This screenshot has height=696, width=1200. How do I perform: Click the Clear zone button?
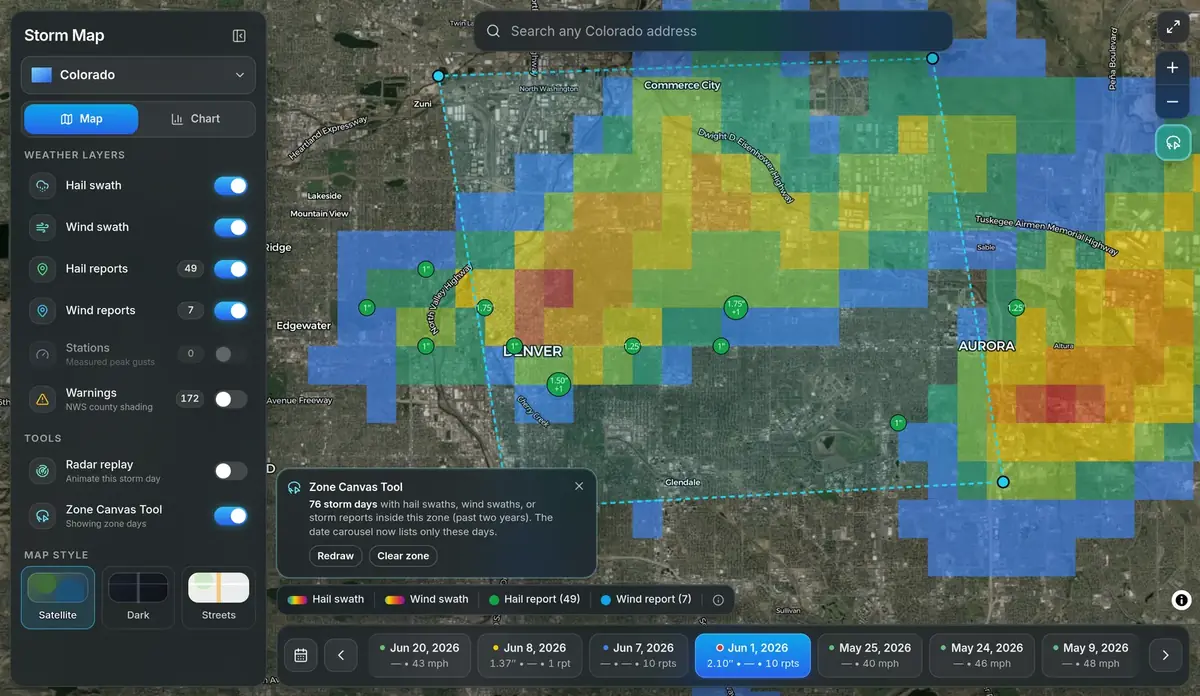click(x=403, y=556)
